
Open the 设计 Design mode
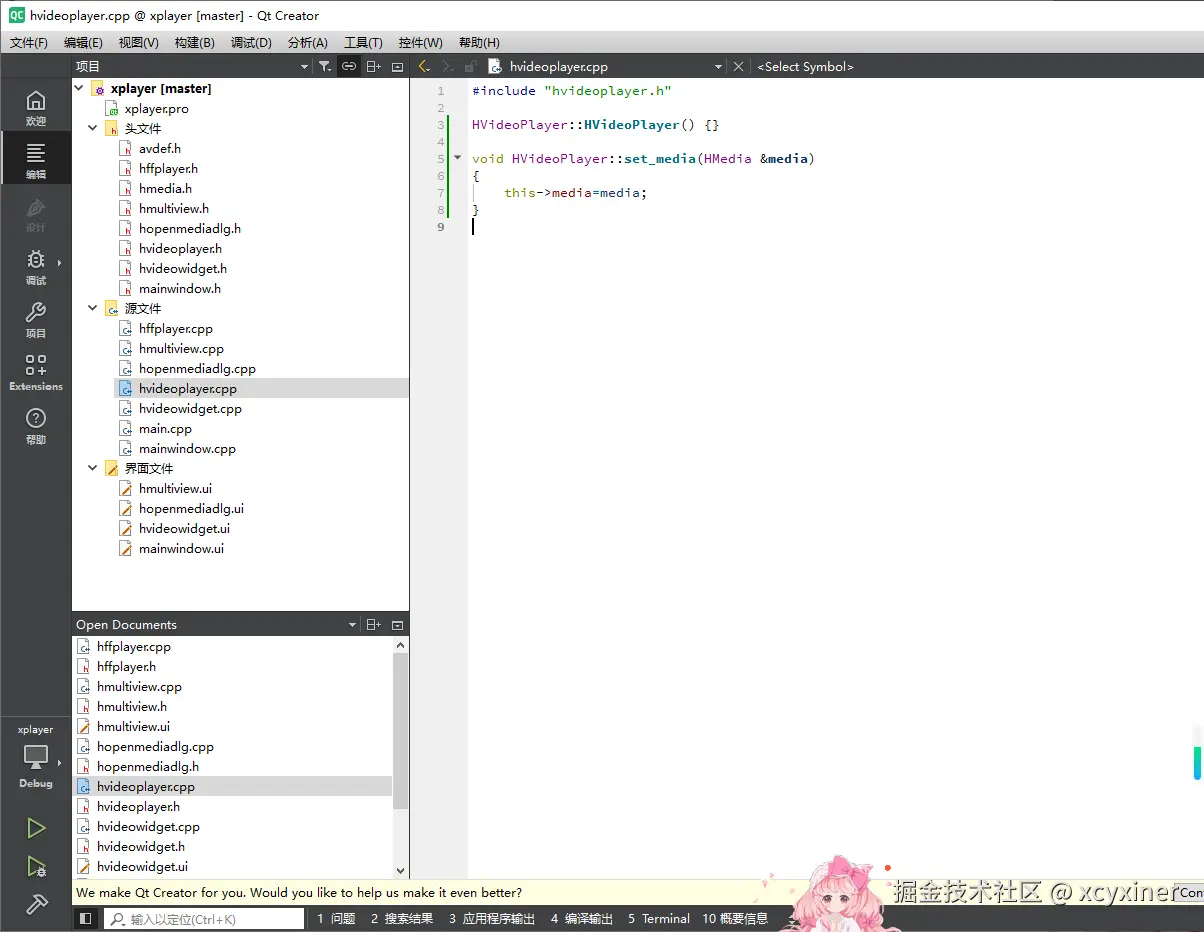point(36,213)
